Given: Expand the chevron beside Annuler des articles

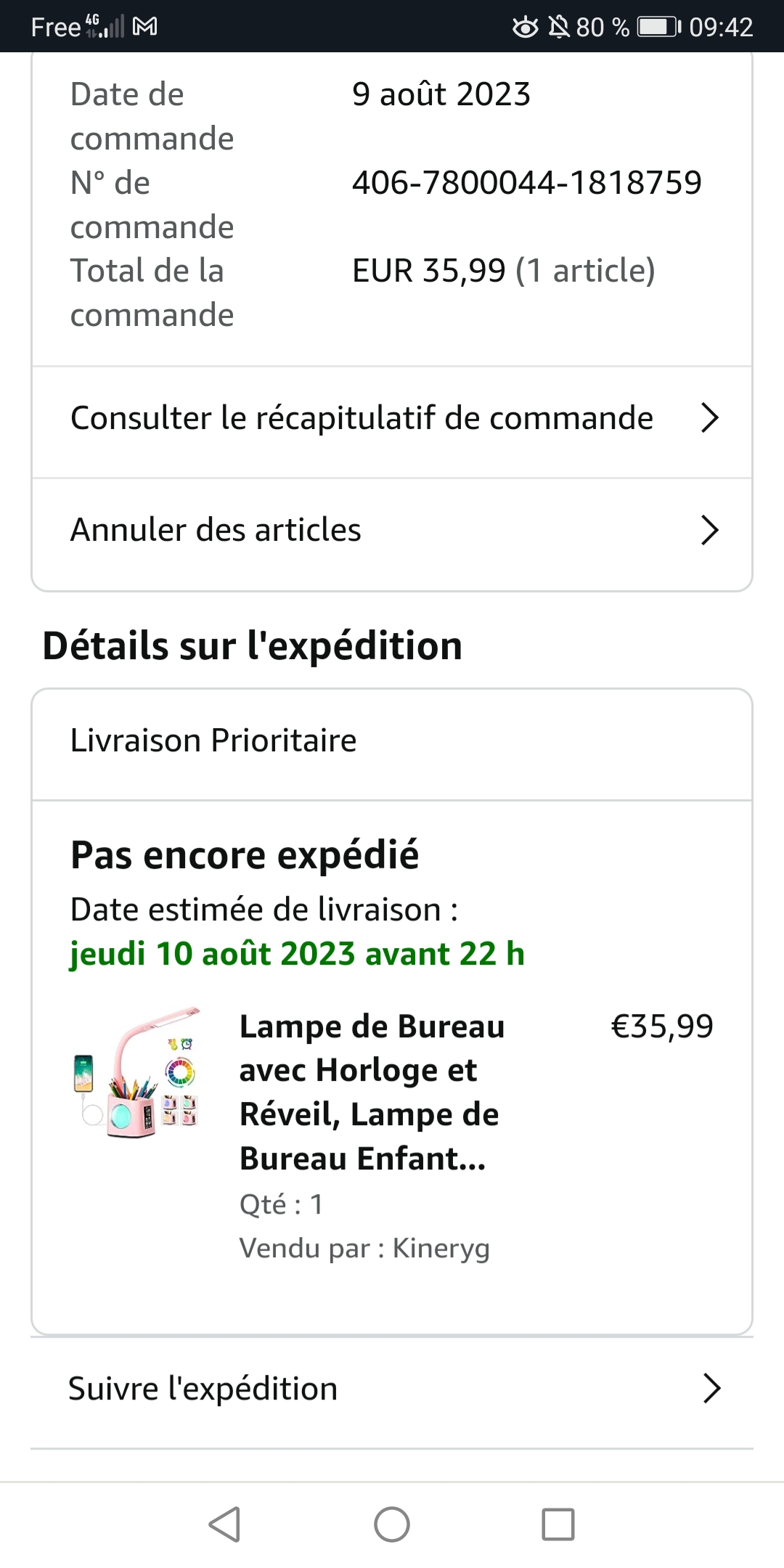Looking at the screenshot, I should point(709,530).
